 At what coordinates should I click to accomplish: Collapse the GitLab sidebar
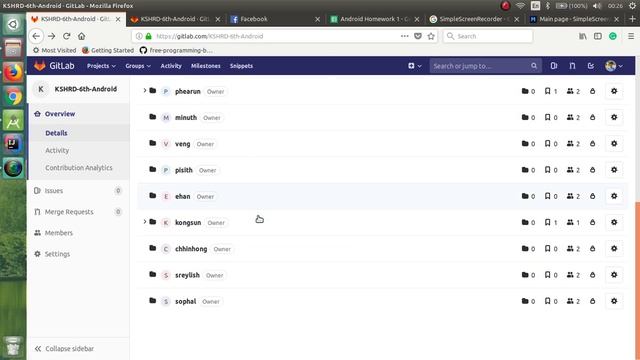(64, 349)
